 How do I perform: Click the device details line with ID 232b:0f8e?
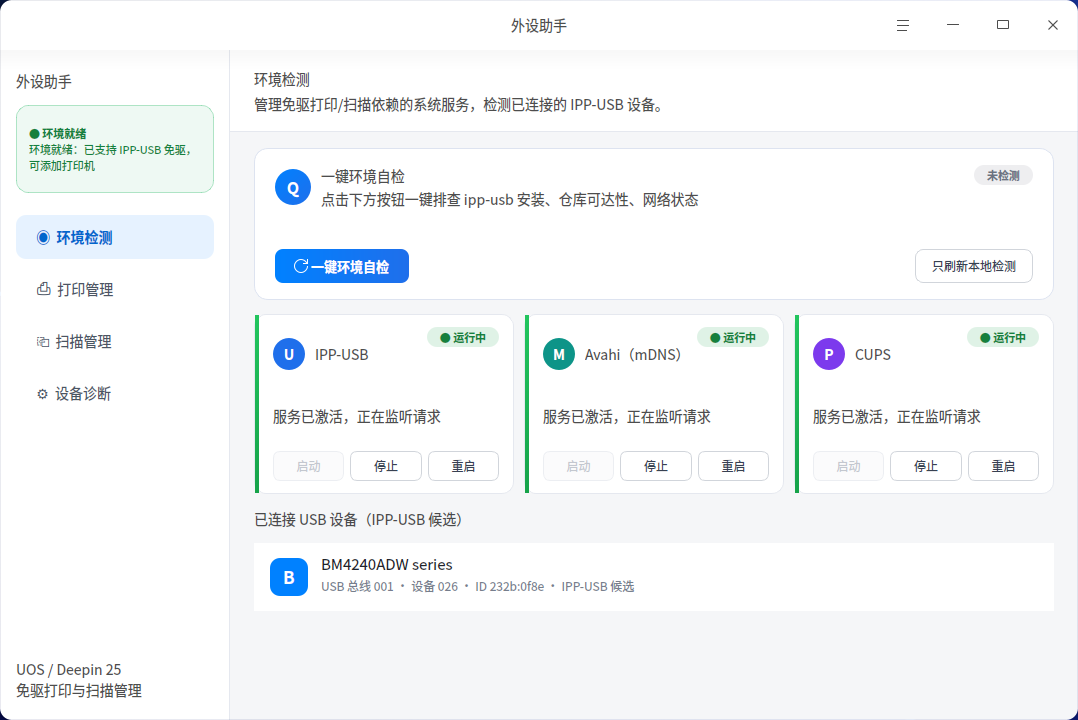point(477,587)
